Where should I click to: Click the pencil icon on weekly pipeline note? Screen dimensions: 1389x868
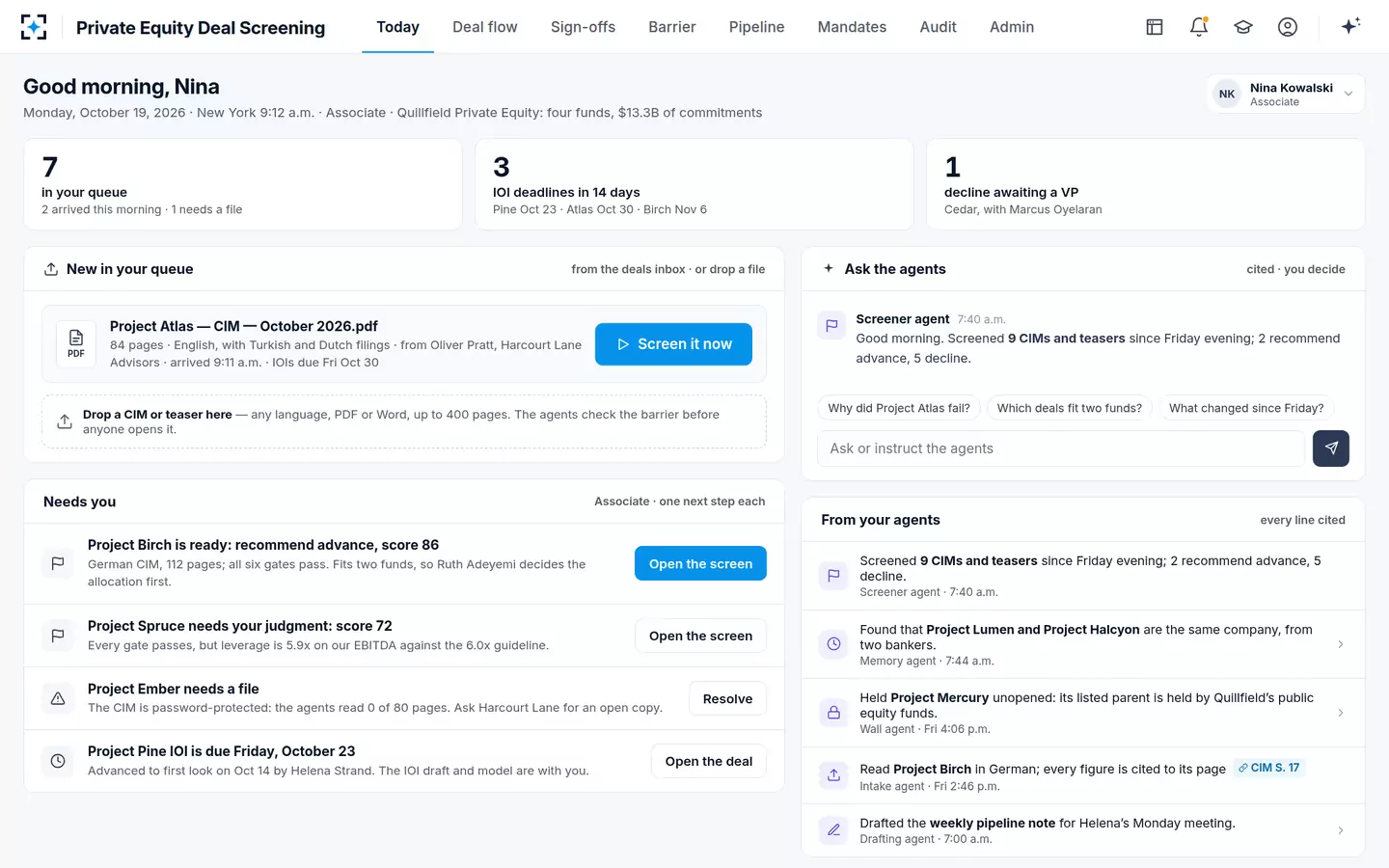point(834,830)
